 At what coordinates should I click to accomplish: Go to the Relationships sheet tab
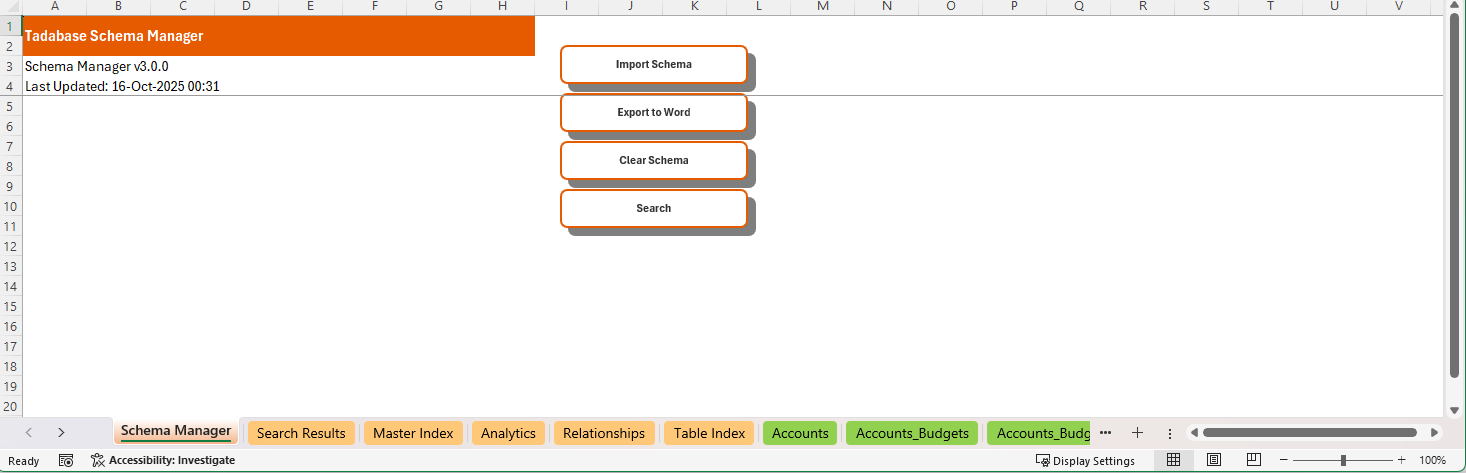pos(603,433)
